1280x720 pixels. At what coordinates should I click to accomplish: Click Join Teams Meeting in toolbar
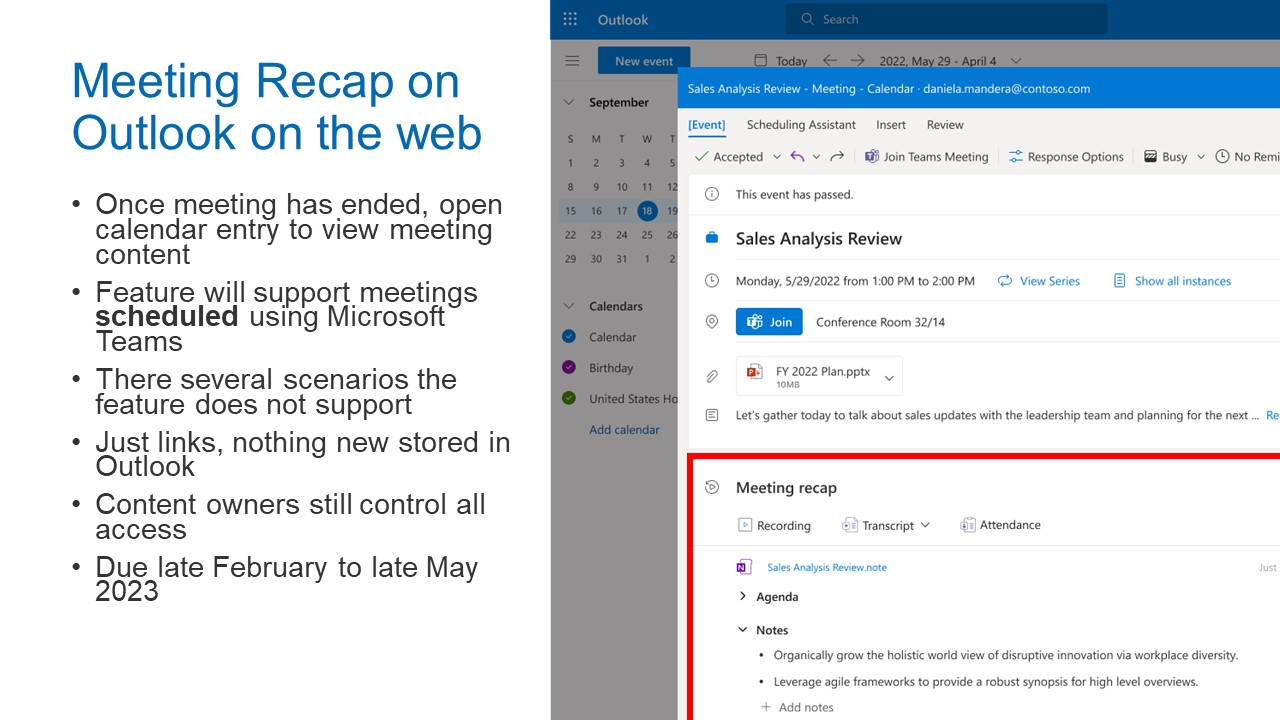[926, 157]
